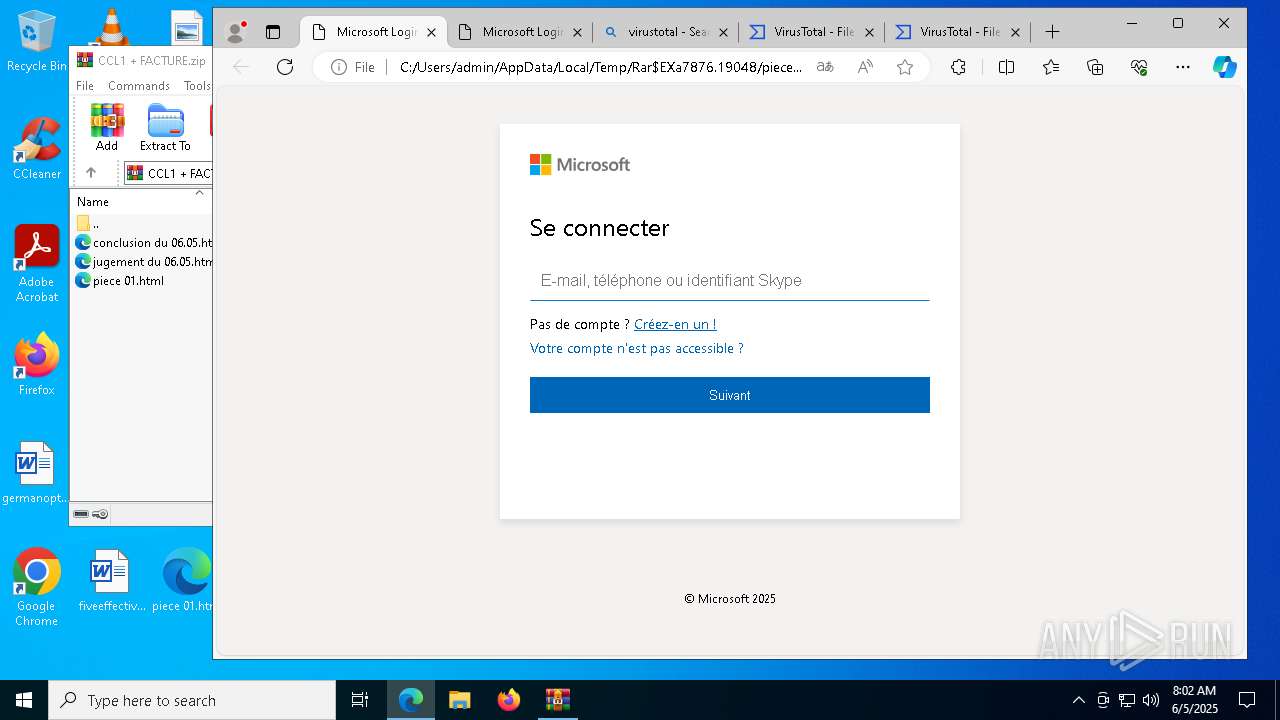Screen dimensions: 1280x720
Task: Open Recycle Bin on desktop
Action: pyautogui.click(x=37, y=40)
